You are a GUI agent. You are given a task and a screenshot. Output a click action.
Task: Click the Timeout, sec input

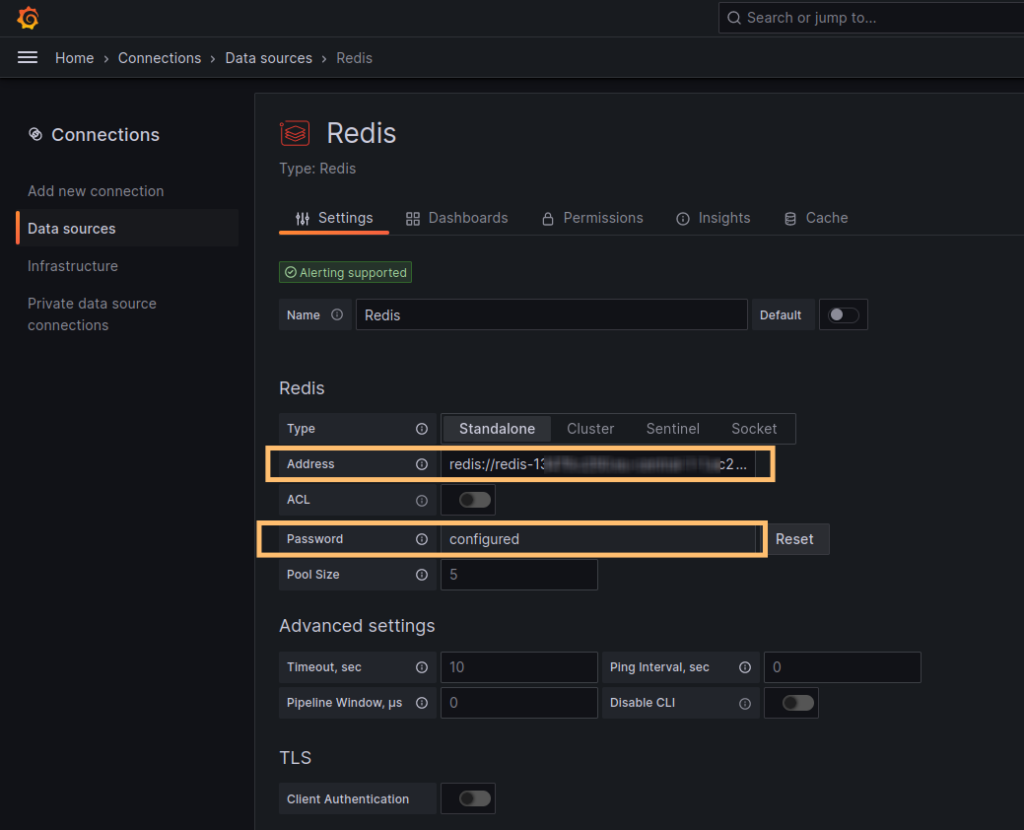click(x=519, y=667)
